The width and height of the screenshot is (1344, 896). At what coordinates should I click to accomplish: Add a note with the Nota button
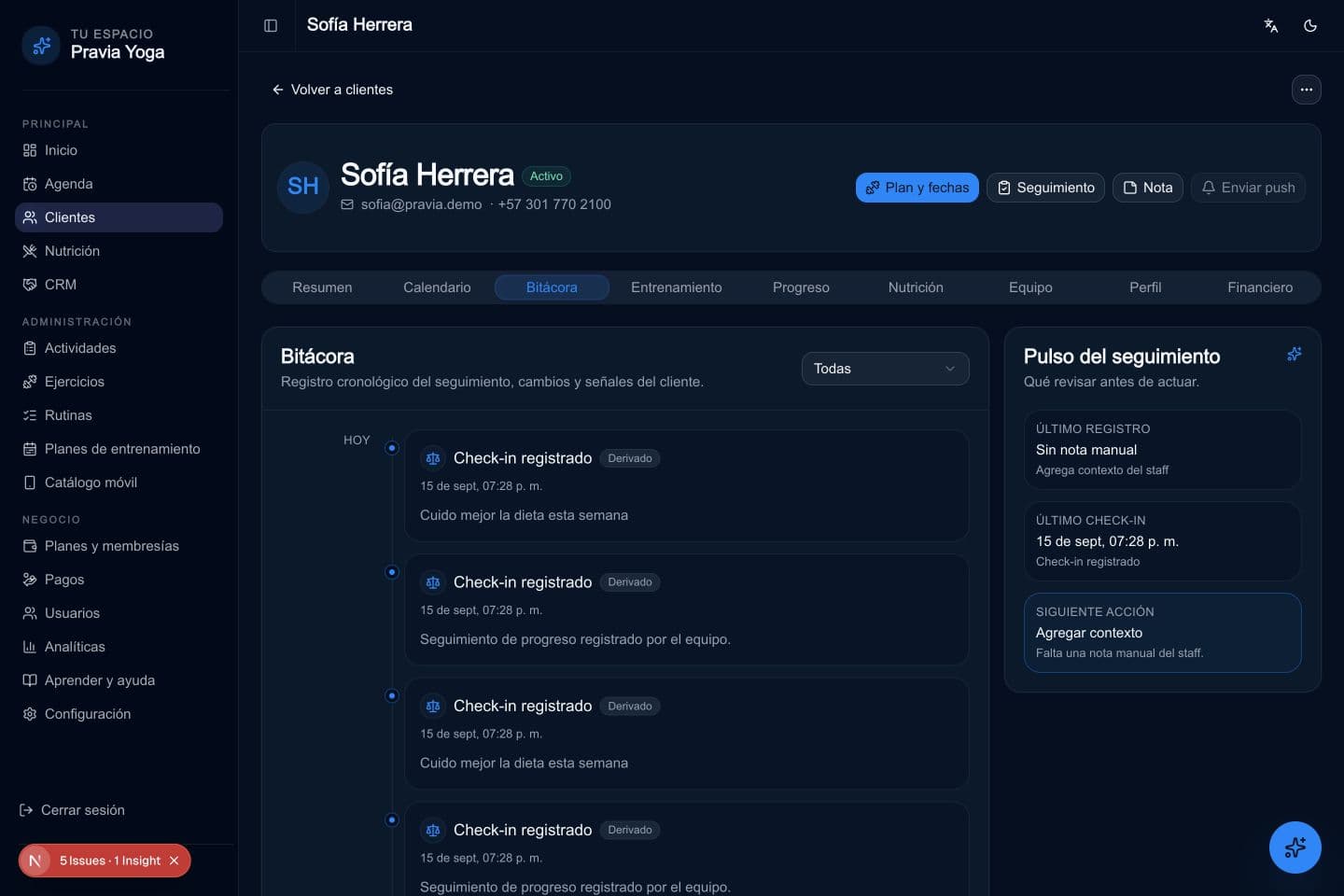point(1148,188)
